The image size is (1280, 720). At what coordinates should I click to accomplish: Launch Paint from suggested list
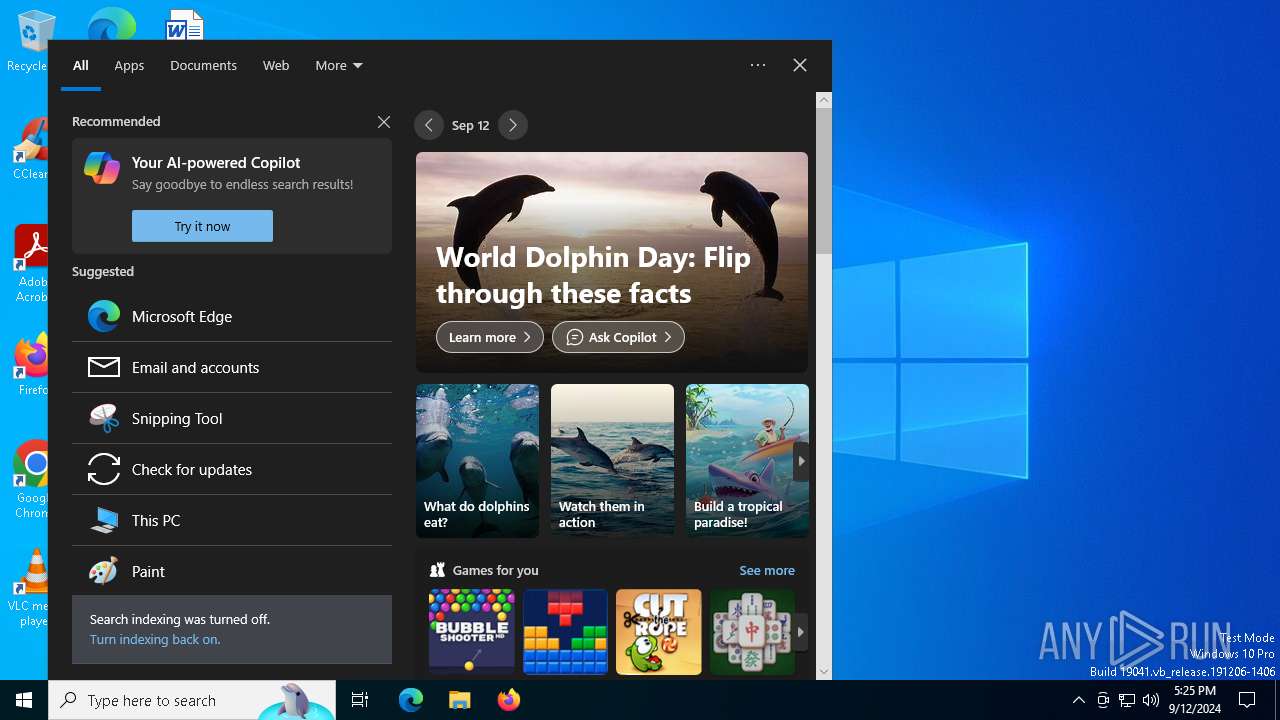(x=232, y=571)
